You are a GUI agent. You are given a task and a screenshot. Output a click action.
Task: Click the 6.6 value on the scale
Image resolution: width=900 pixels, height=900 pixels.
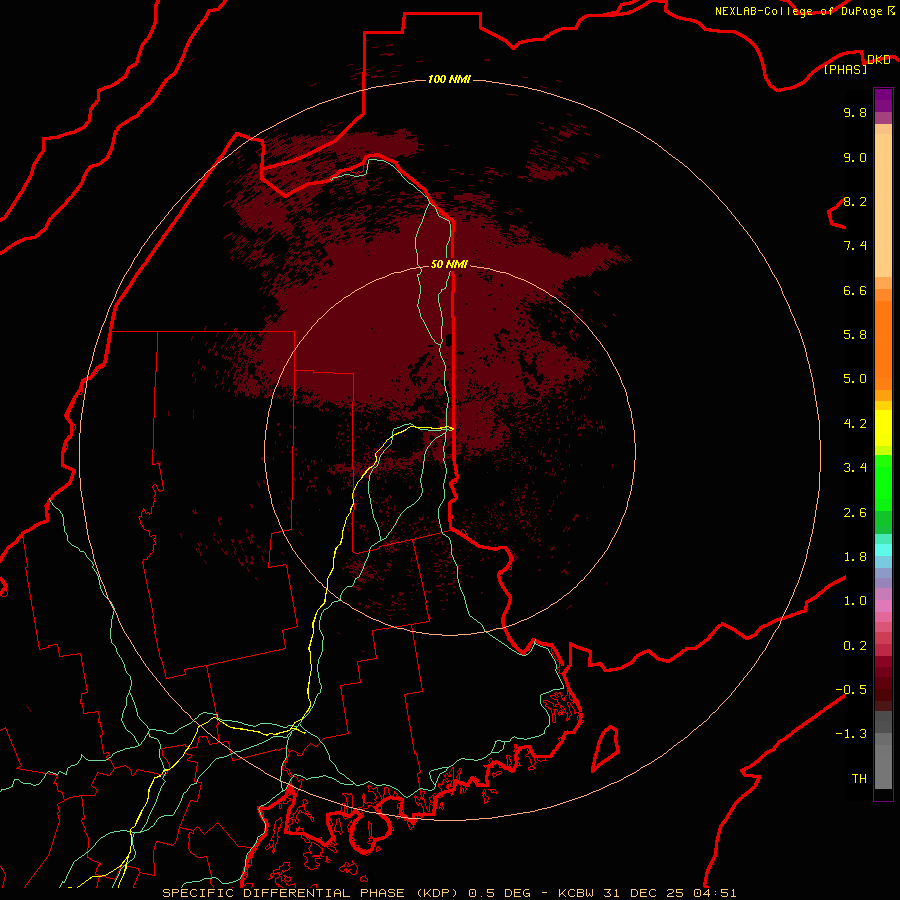pos(855,290)
